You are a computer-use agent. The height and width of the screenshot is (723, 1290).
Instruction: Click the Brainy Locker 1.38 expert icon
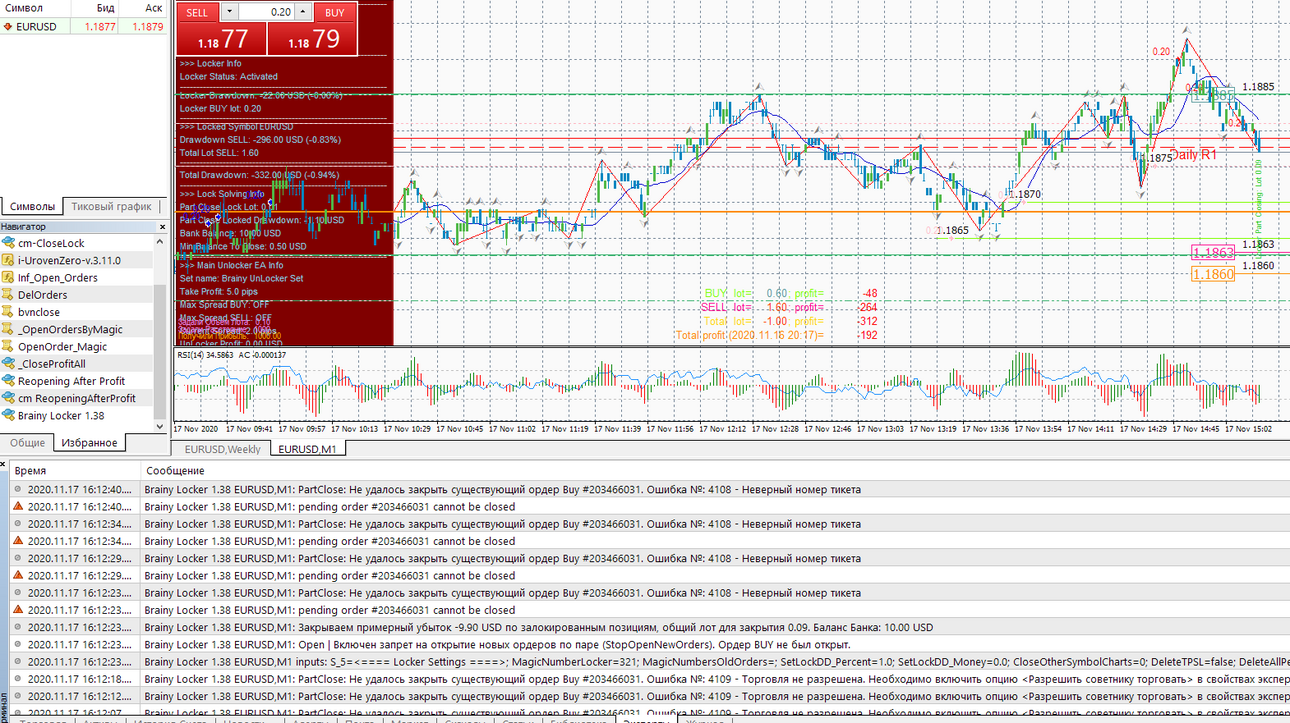coord(9,416)
